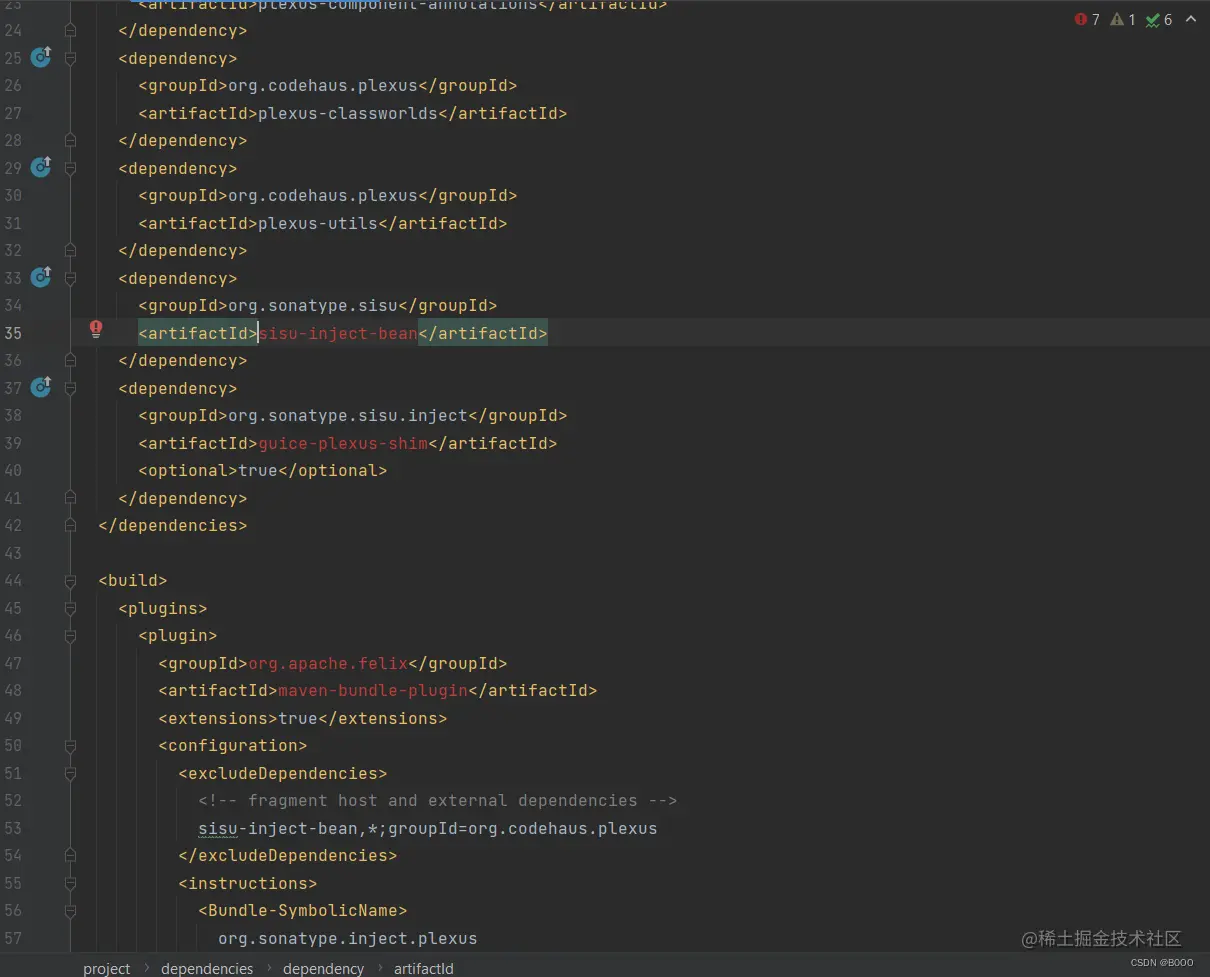The height and width of the screenshot is (977, 1210).
Task: Collapse the dependency block starting on line 25
Action: click(70, 58)
